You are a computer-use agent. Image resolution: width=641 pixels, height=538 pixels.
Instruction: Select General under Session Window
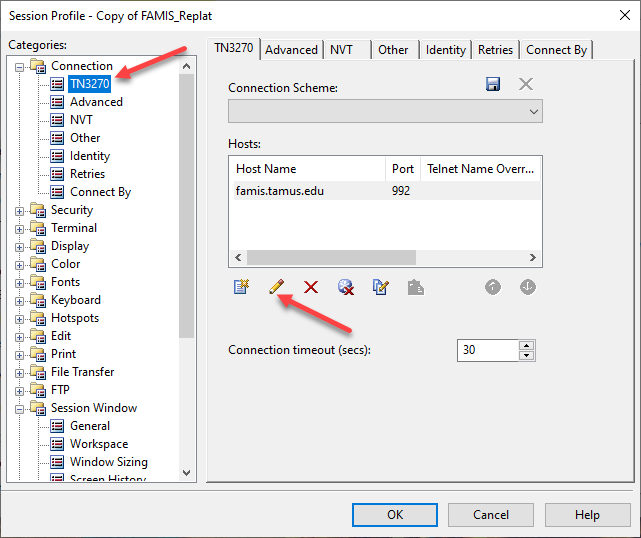[90, 426]
